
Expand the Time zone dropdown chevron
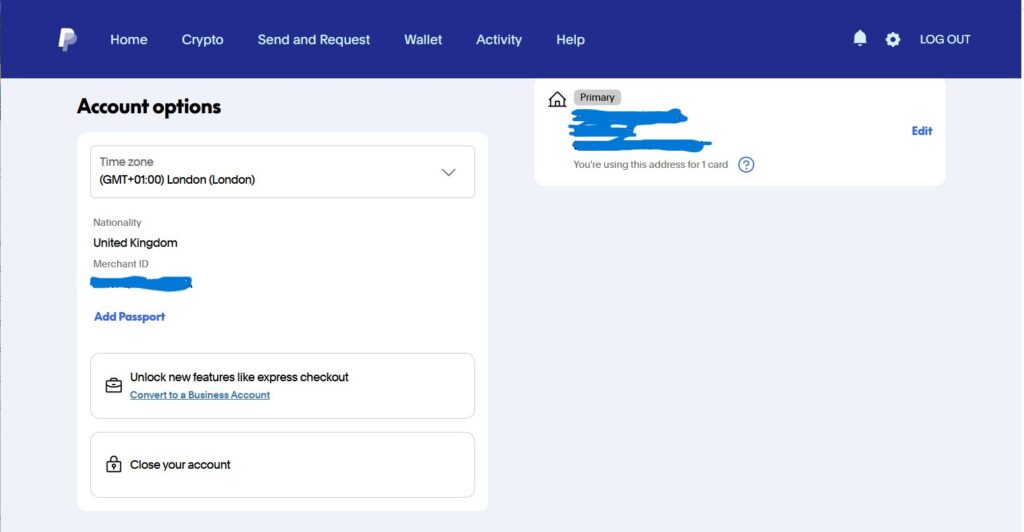click(x=449, y=172)
